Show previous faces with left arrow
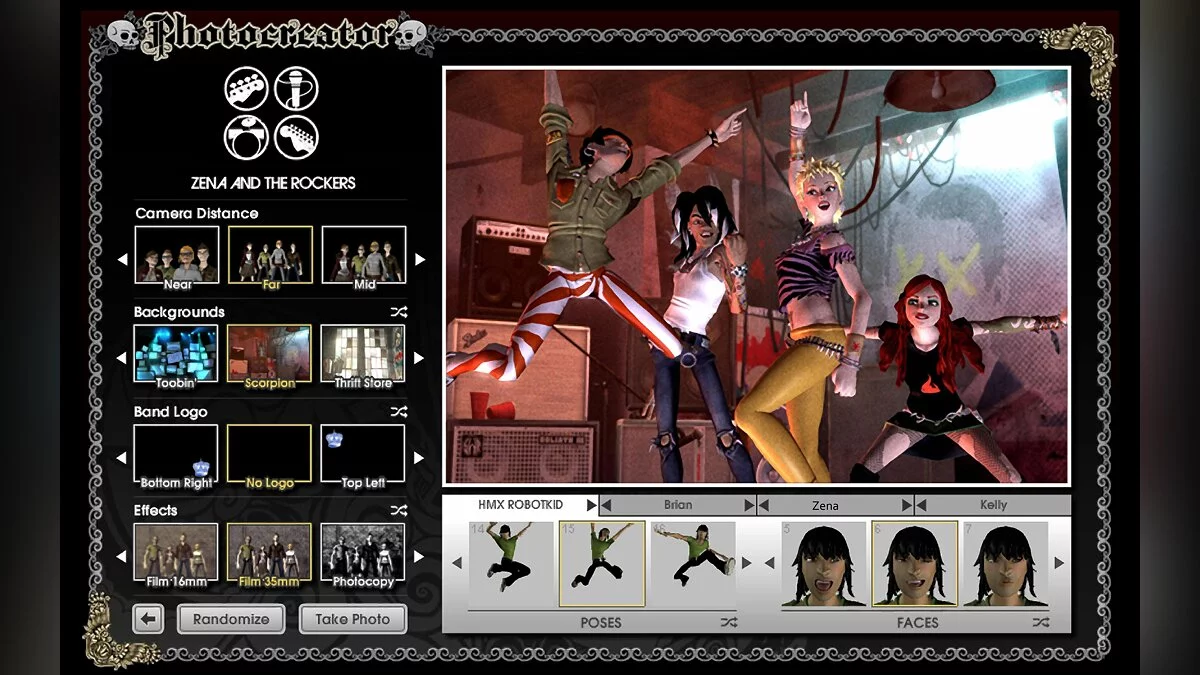The image size is (1200, 675). [x=770, y=563]
